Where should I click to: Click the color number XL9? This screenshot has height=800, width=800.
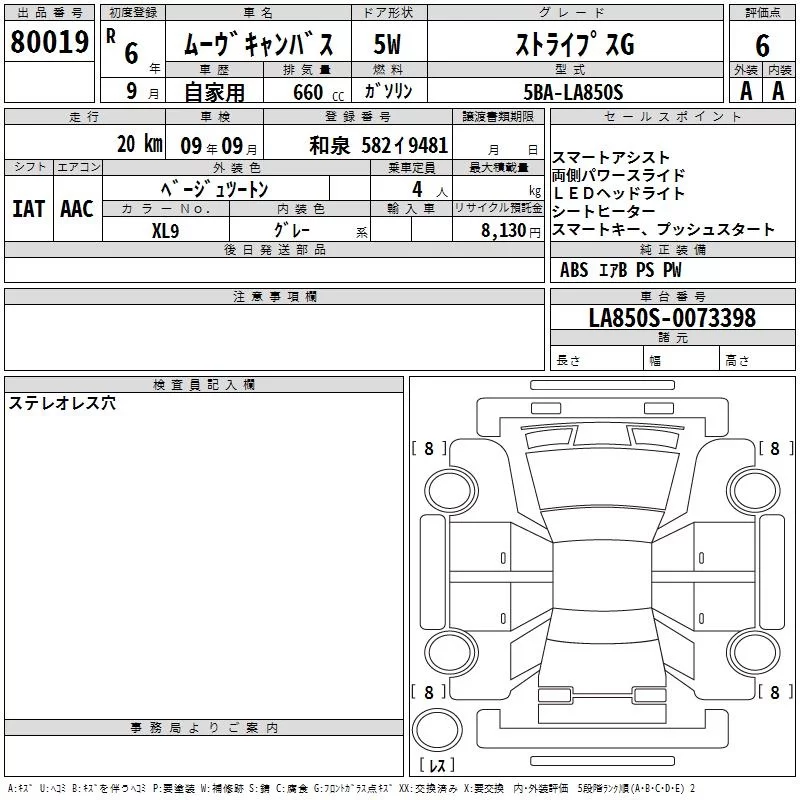coord(165,229)
